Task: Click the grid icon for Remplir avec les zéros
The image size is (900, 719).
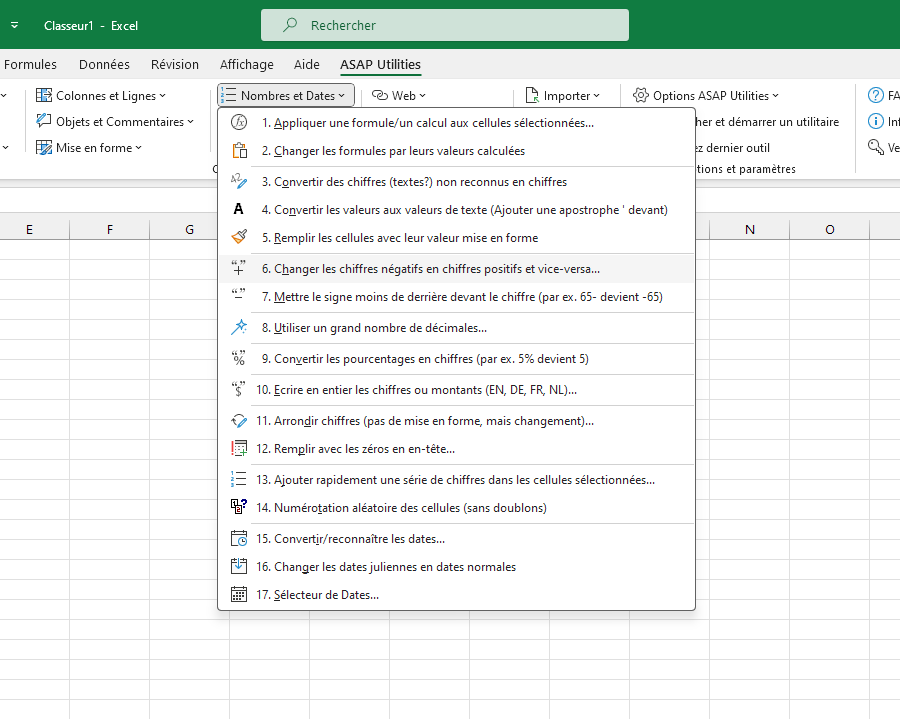Action: 239,448
